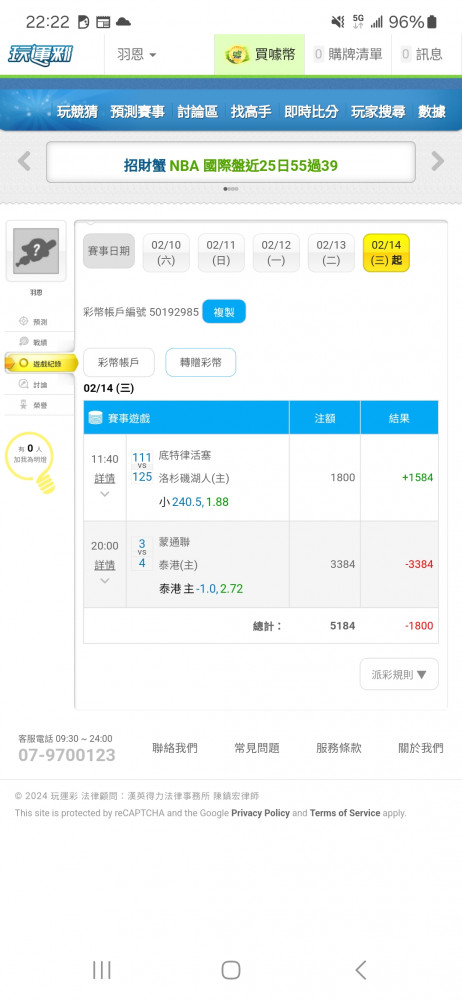Click the 買噱幣 button
The height and width of the screenshot is (1000, 462).
click(x=260, y=55)
